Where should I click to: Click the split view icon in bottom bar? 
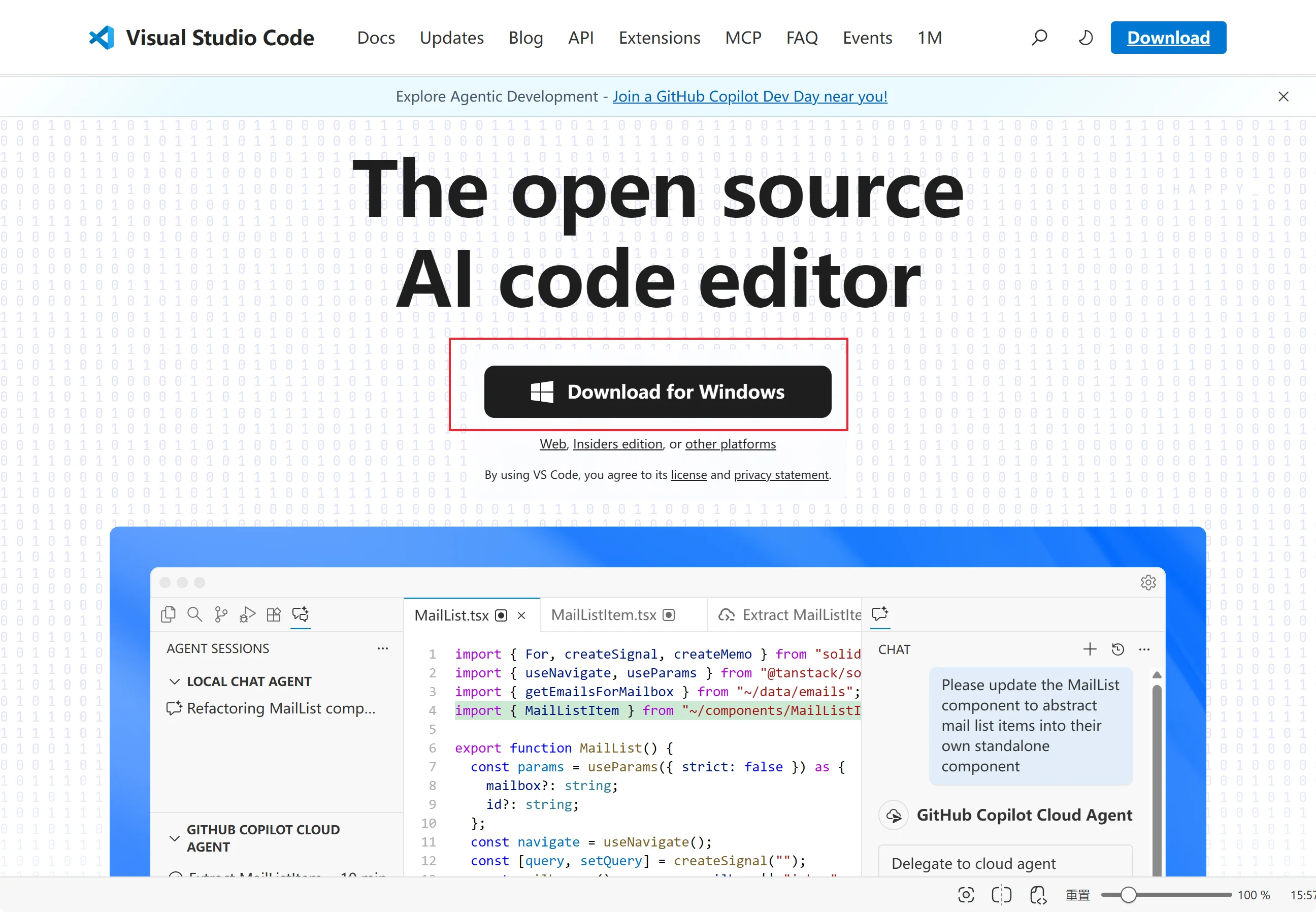1001,895
